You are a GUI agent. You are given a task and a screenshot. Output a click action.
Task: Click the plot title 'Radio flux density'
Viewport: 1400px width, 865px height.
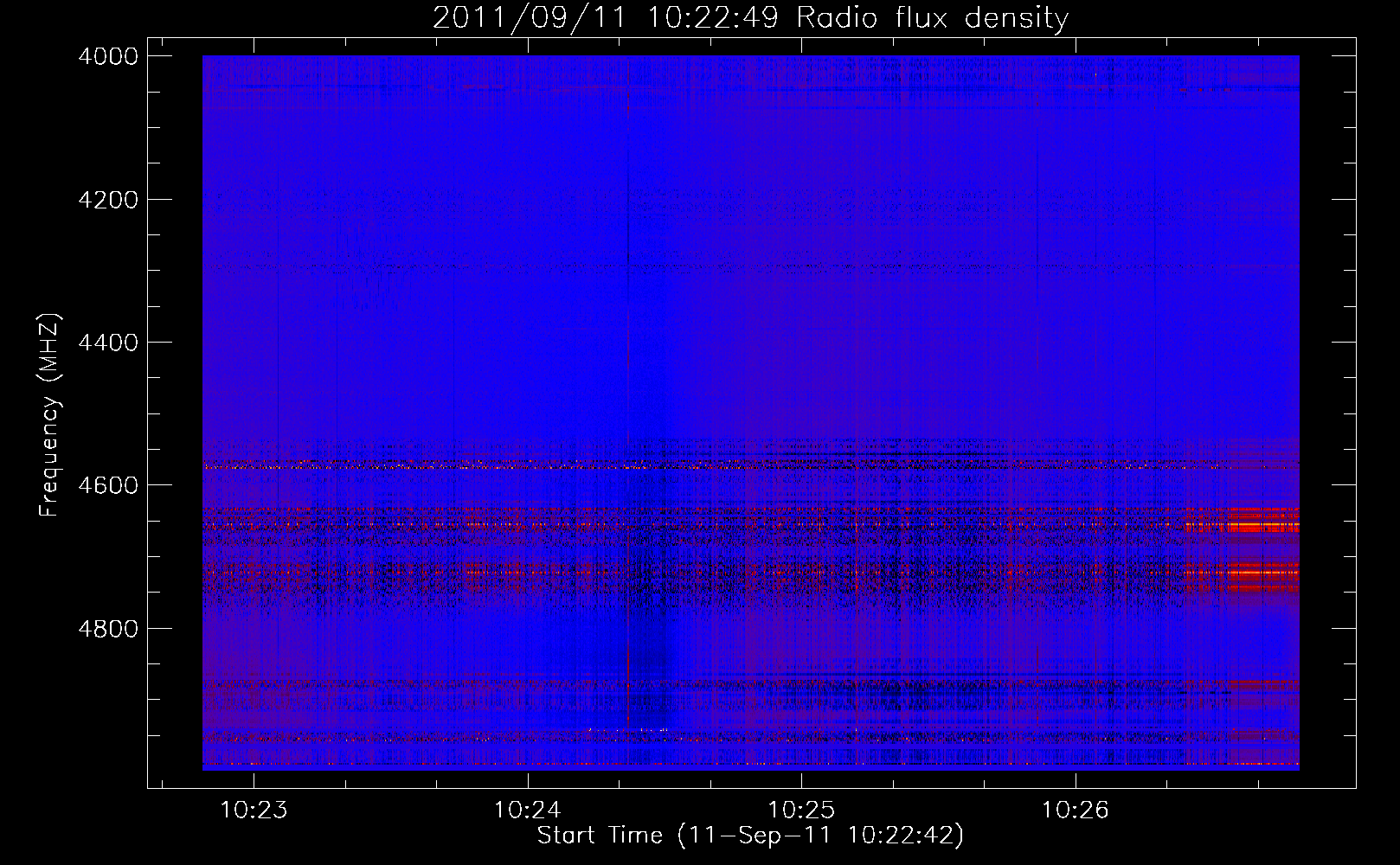point(933,18)
